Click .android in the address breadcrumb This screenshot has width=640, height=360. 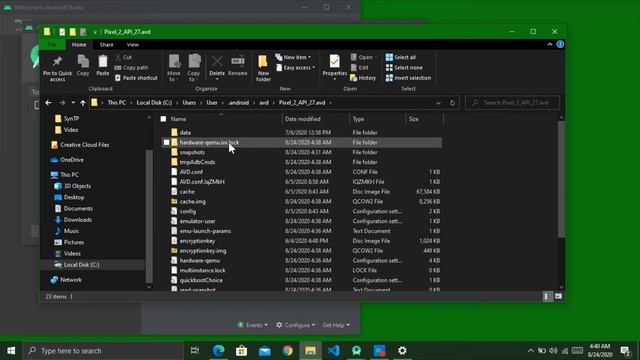click(238, 103)
